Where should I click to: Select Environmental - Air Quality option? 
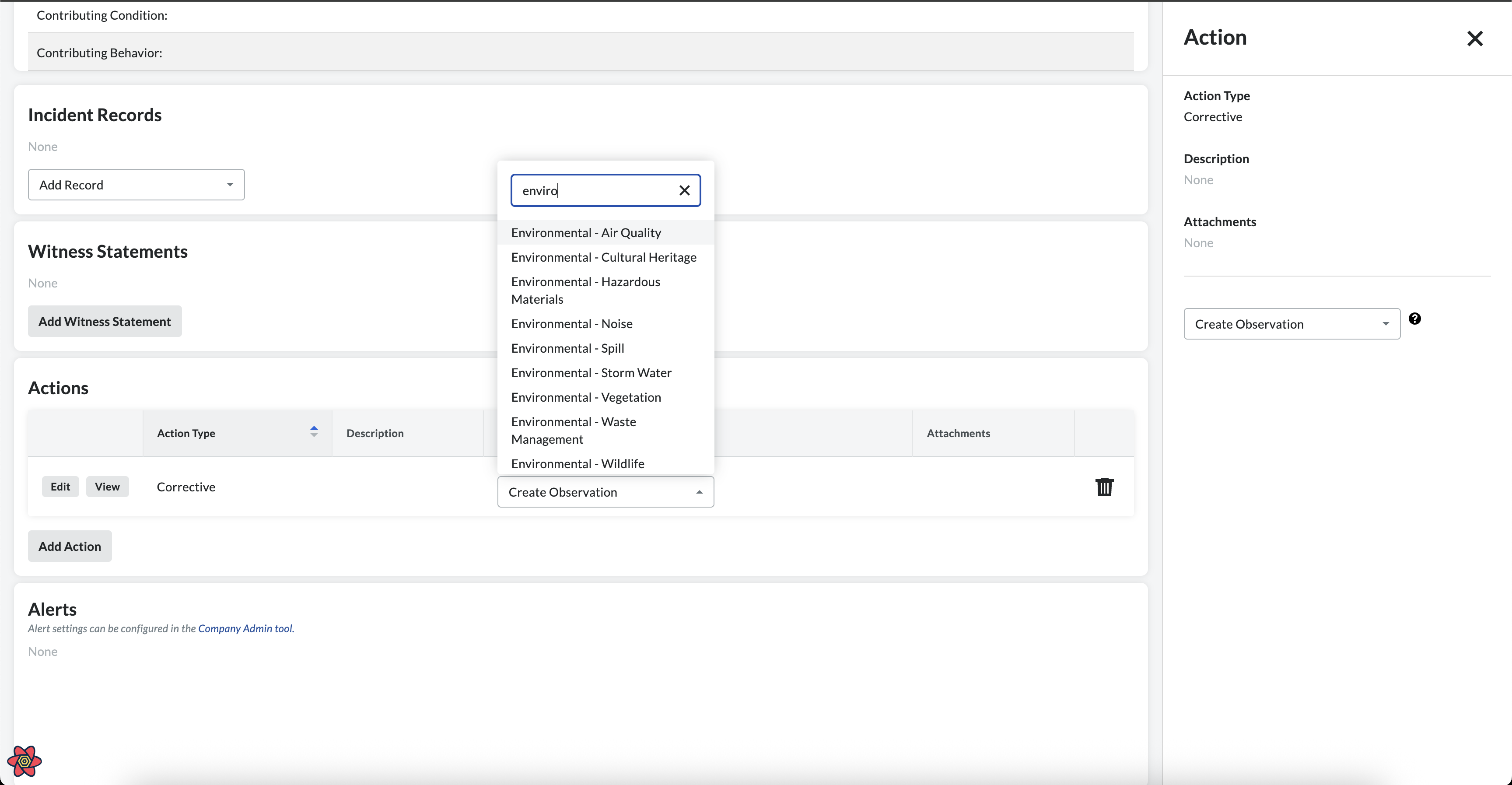586,232
